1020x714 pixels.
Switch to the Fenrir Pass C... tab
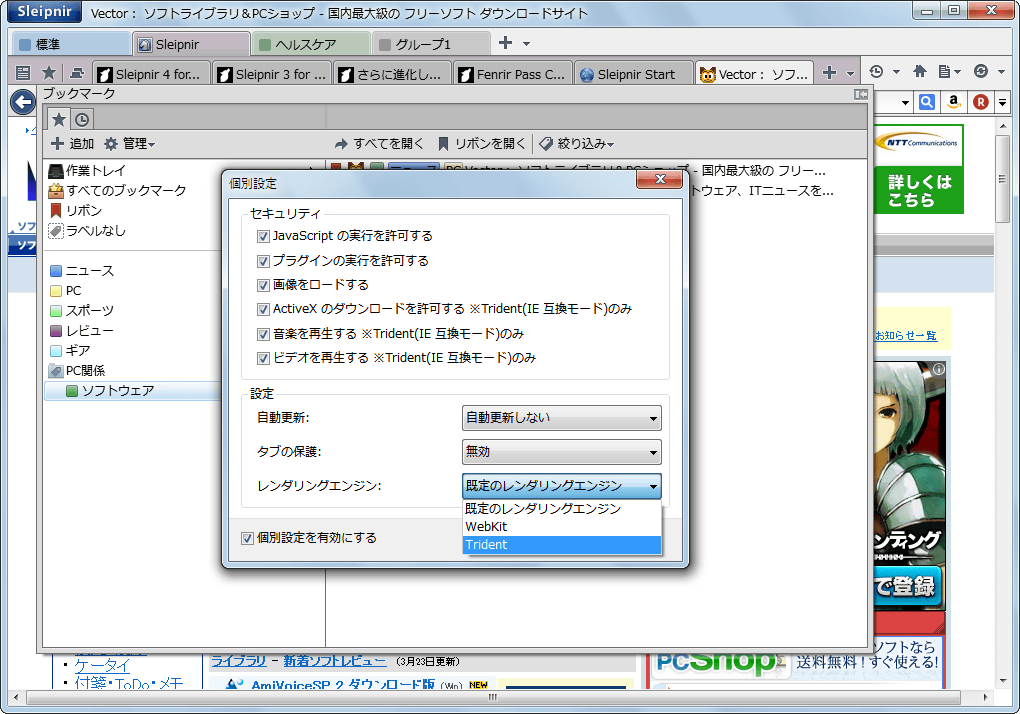pos(513,74)
